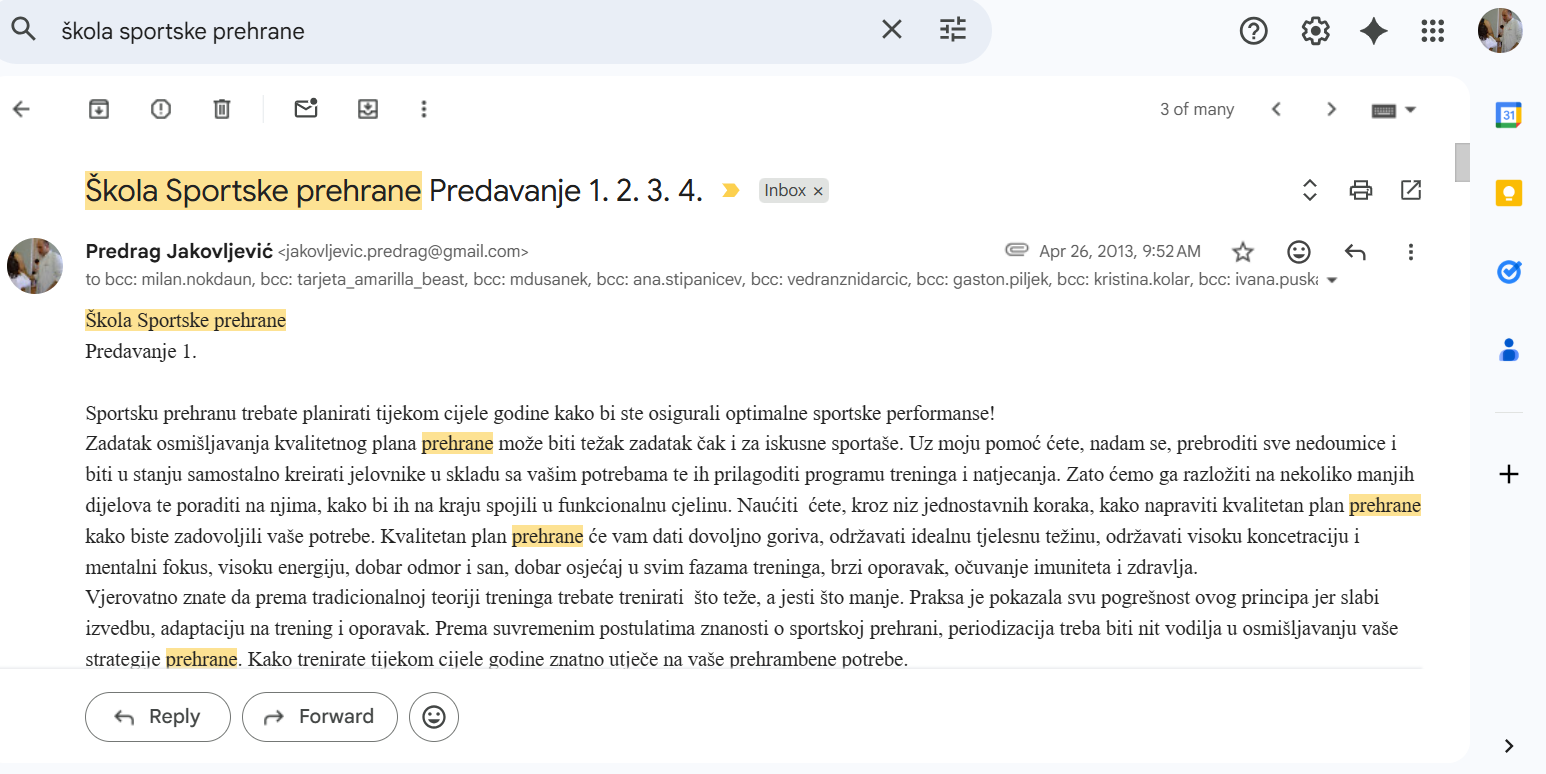The width and height of the screenshot is (1546, 774).
Task: Click the Reply button
Action: (x=158, y=717)
